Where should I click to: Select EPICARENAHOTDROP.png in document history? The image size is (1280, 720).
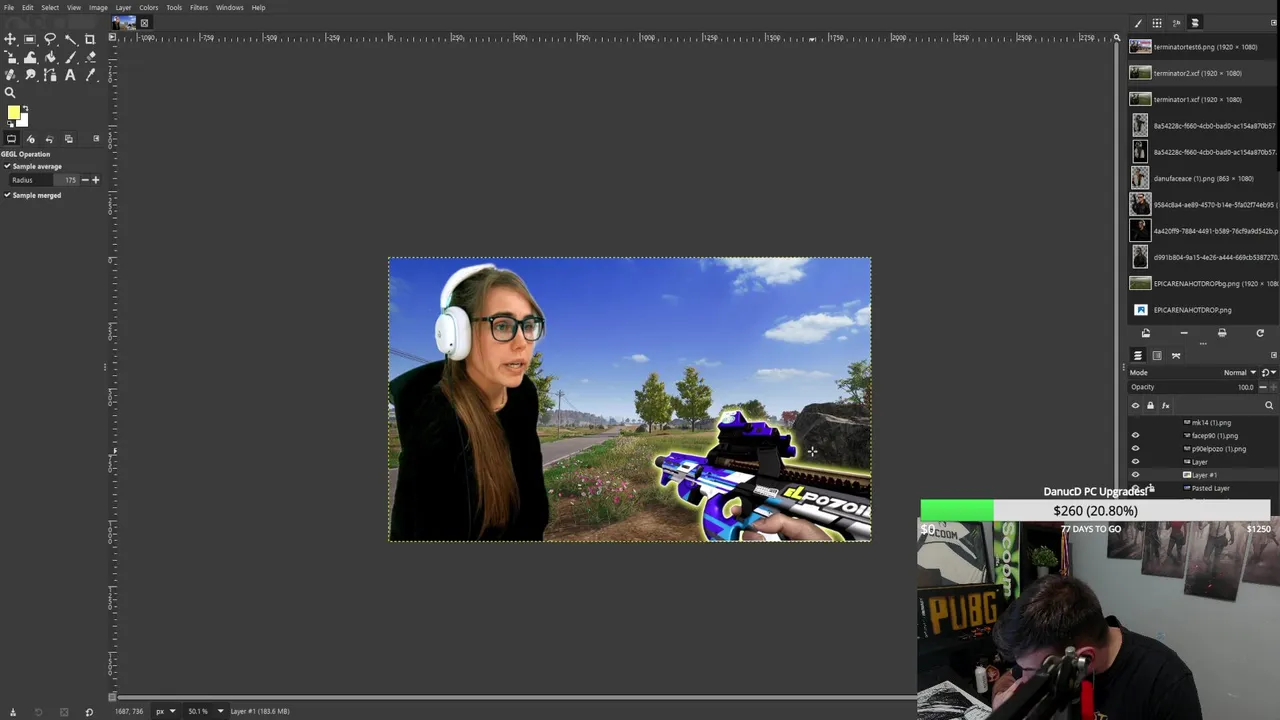coord(1200,310)
